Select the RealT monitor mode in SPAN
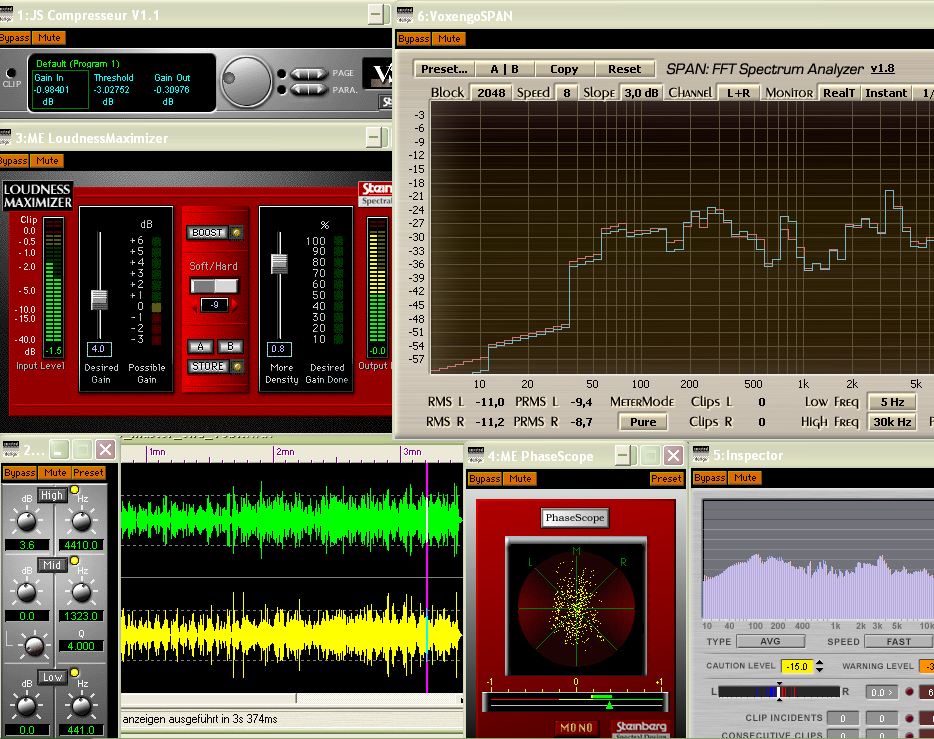Viewport: 934px width, 739px height. coord(839,93)
